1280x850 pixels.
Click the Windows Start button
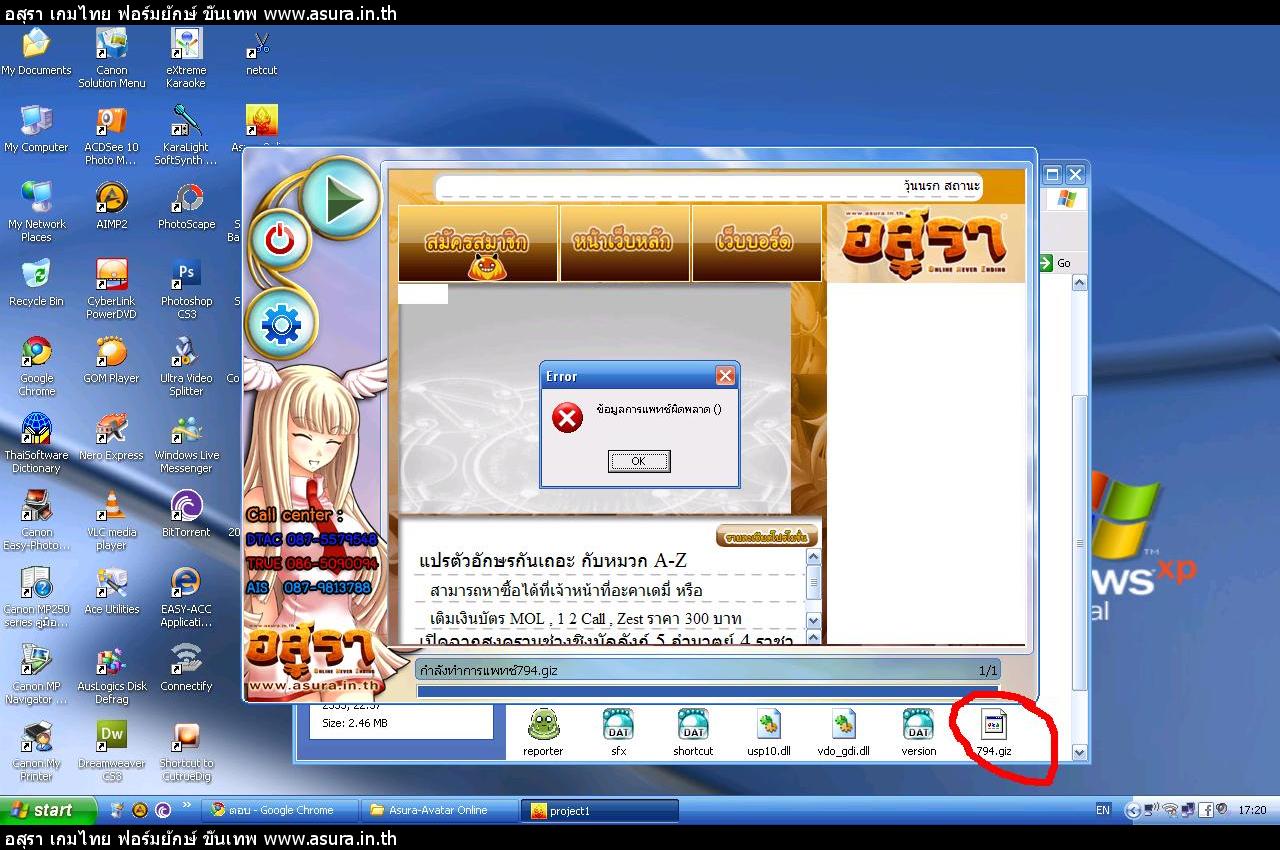tap(48, 810)
